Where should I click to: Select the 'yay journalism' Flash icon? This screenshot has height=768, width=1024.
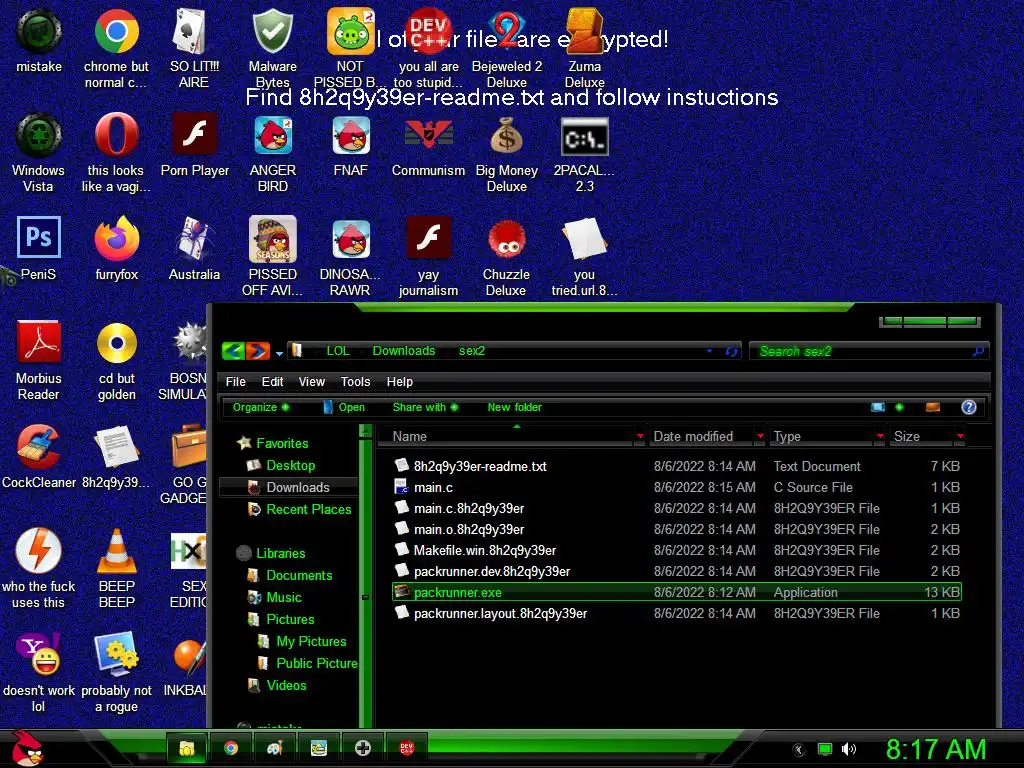(x=428, y=256)
